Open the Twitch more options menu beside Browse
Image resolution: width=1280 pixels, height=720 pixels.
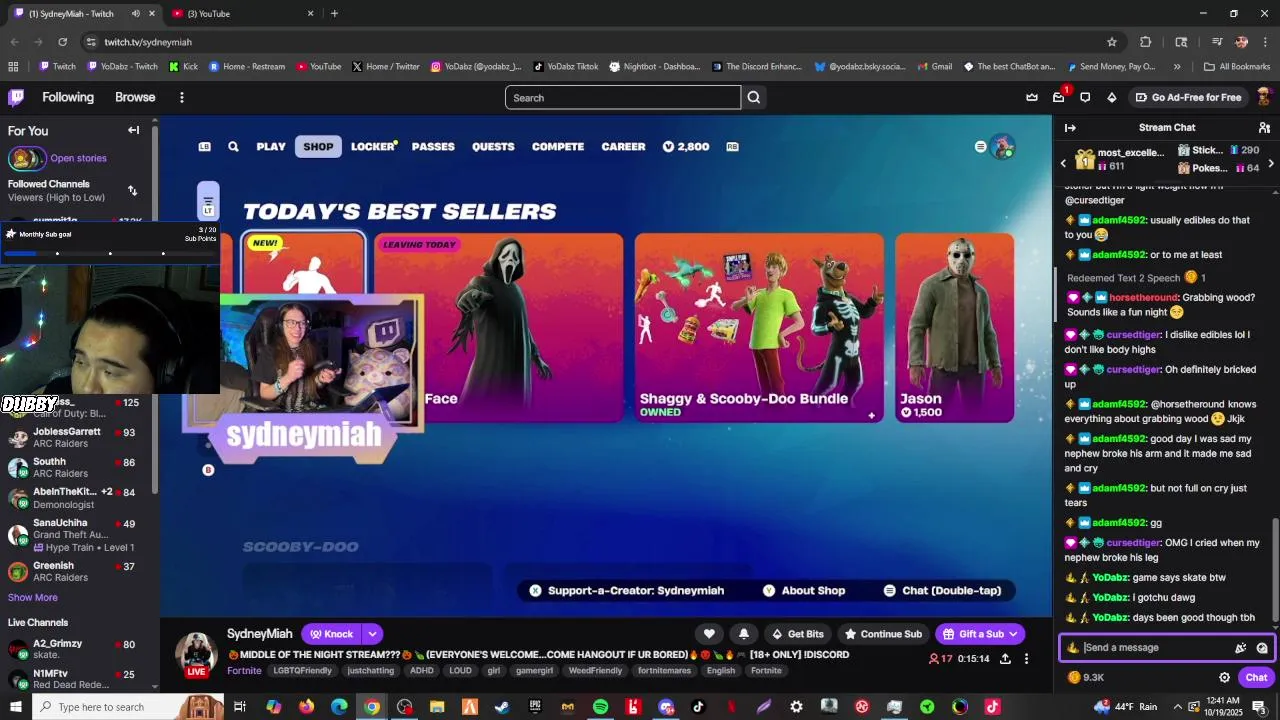pyautogui.click(x=182, y=97)
